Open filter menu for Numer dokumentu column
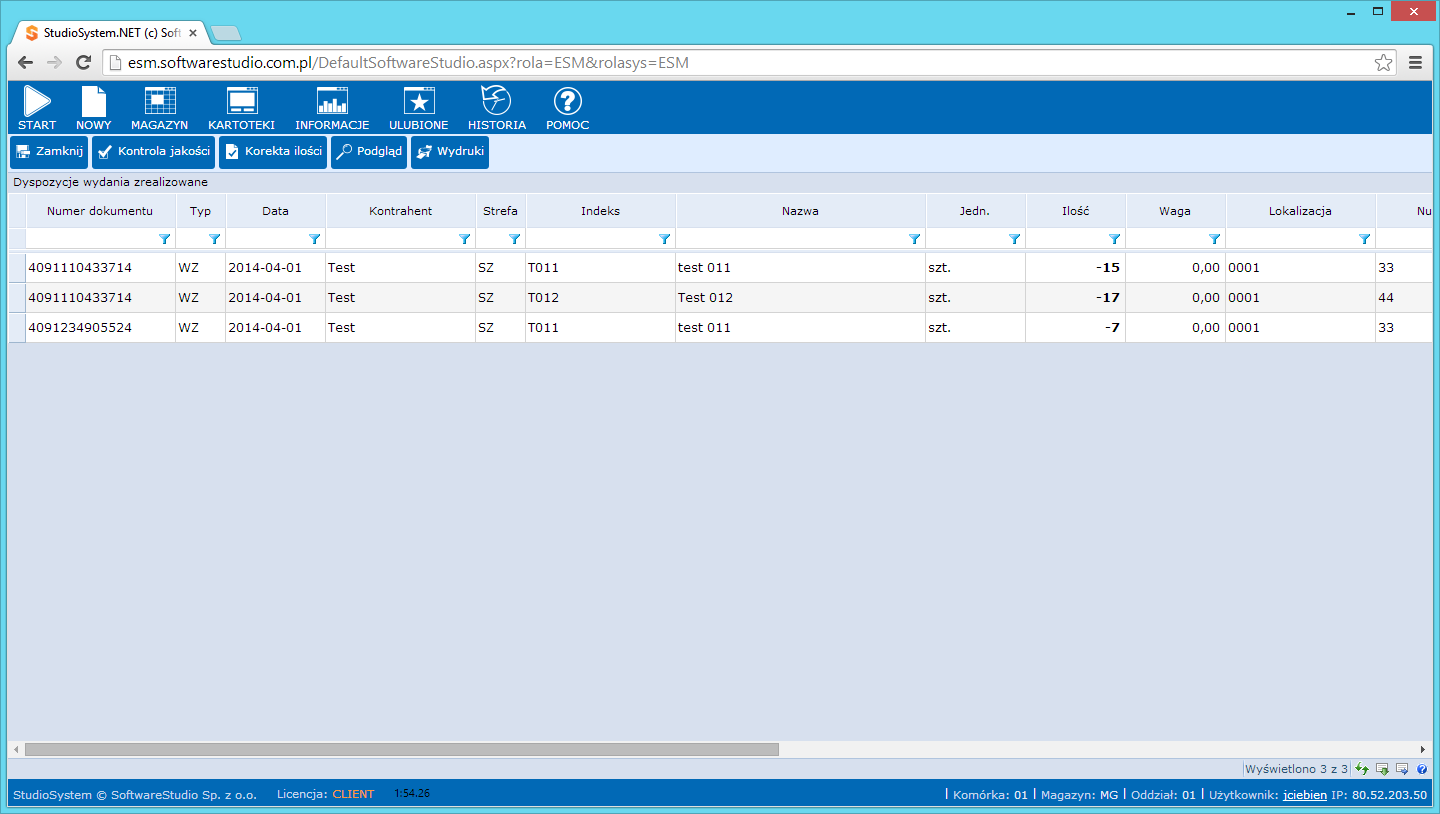This screenshot has height=814, width=1440. click(x=165, y=239)
